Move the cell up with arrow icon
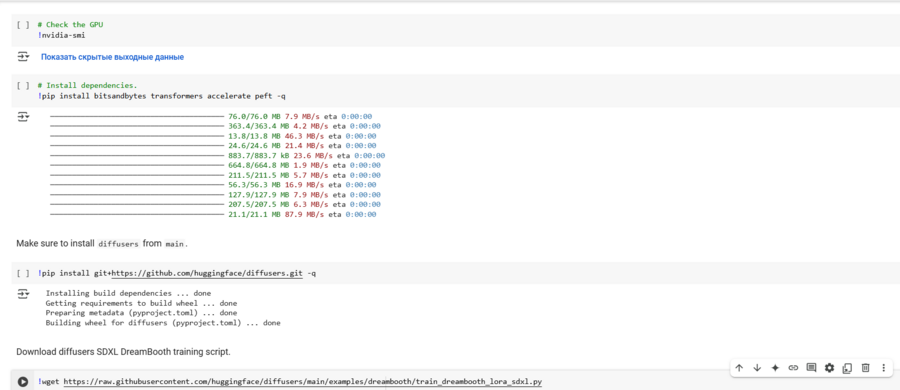 739,368
